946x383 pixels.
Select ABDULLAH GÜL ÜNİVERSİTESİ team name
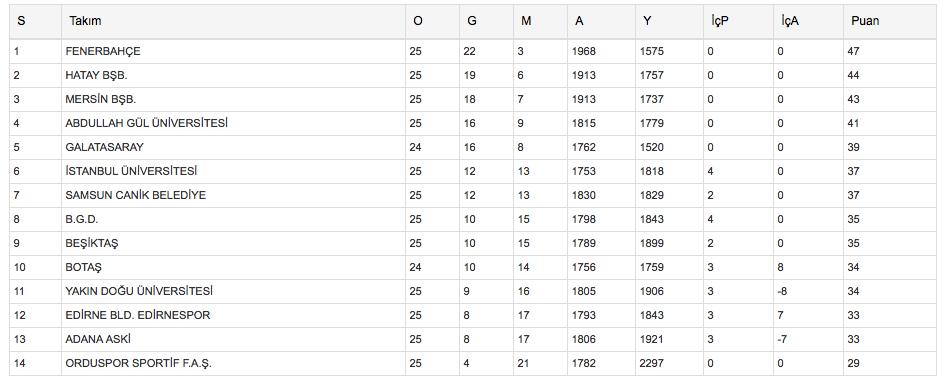click(147, 123)
